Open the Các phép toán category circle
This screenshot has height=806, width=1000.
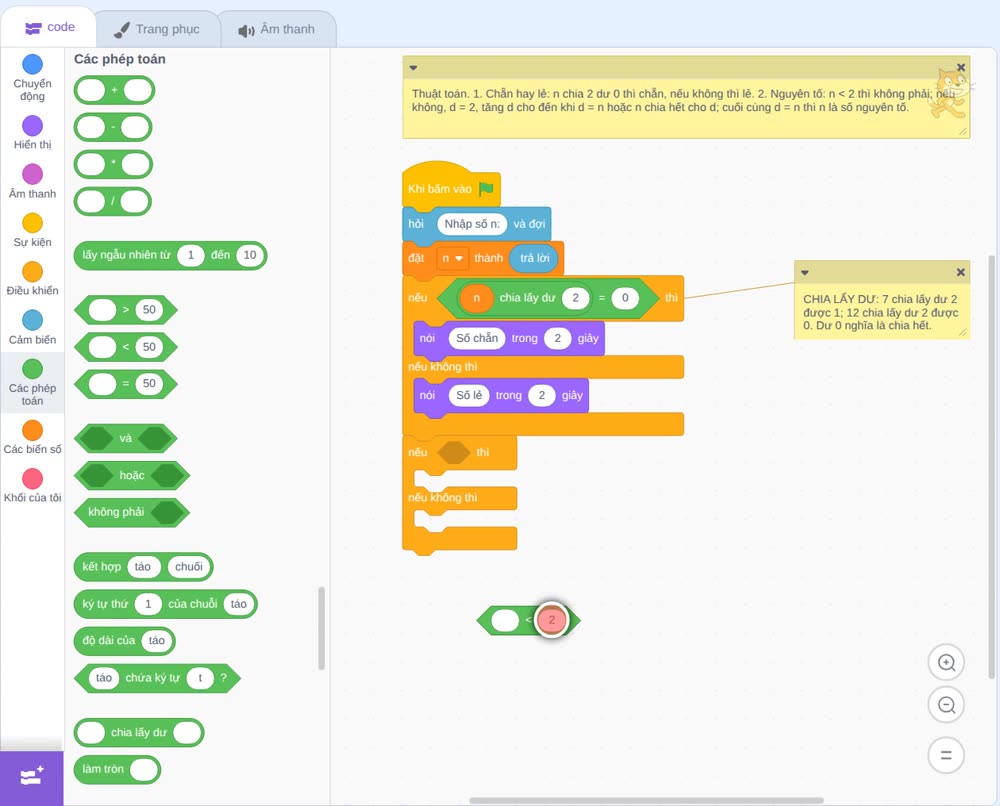coord(33,369)
